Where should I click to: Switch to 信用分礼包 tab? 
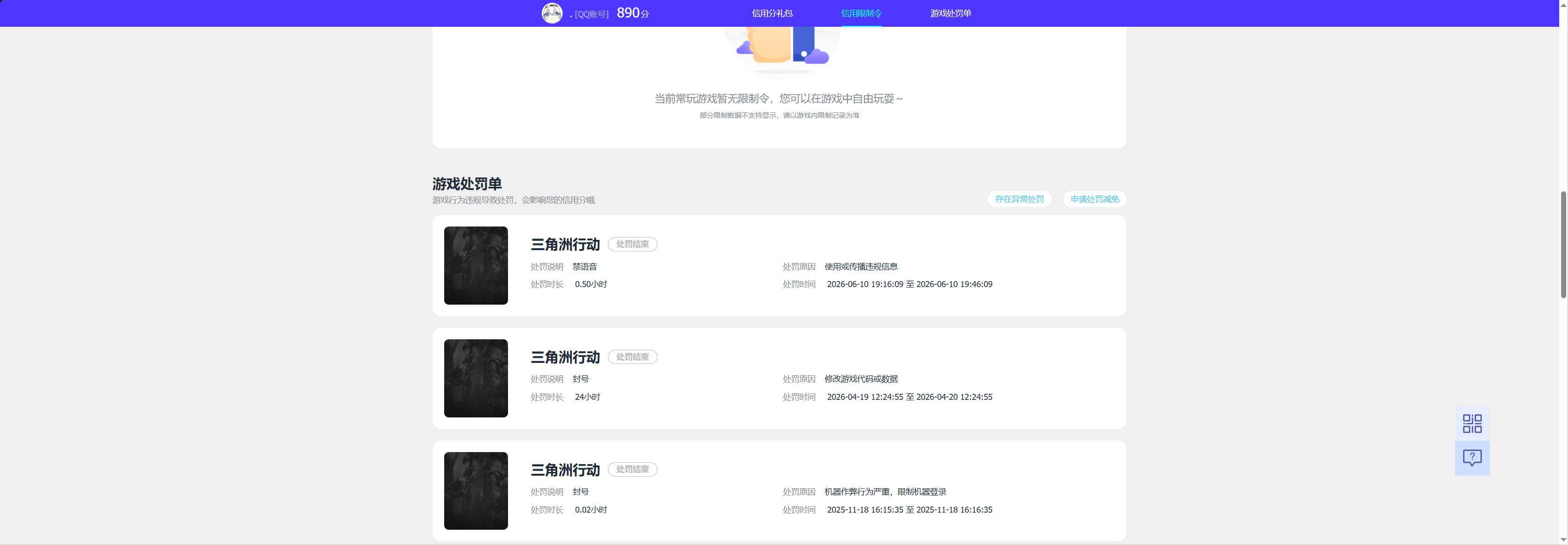[x=772, y=13]
